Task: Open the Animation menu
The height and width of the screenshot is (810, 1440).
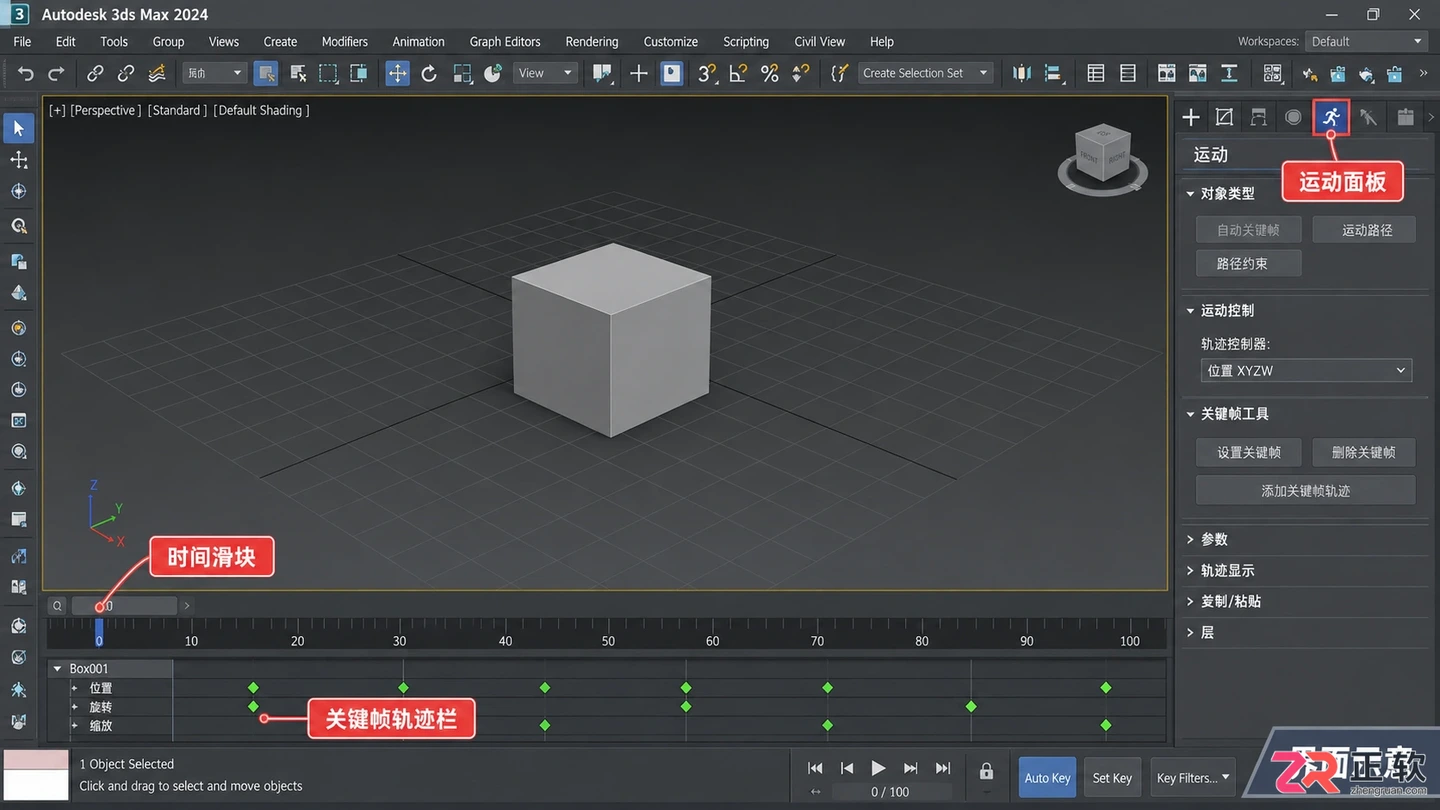Action: click(418, 41)
